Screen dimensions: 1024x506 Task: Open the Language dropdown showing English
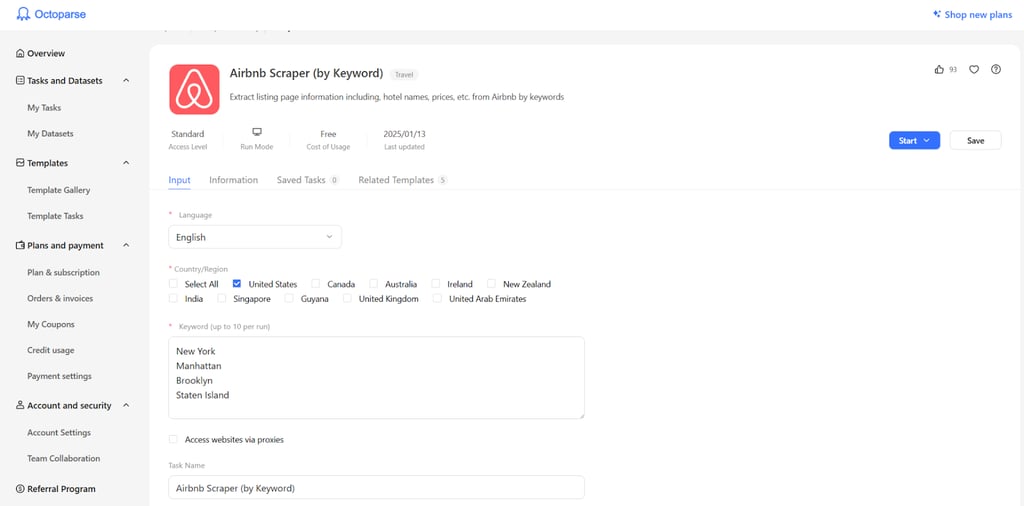tap(255, 237)
